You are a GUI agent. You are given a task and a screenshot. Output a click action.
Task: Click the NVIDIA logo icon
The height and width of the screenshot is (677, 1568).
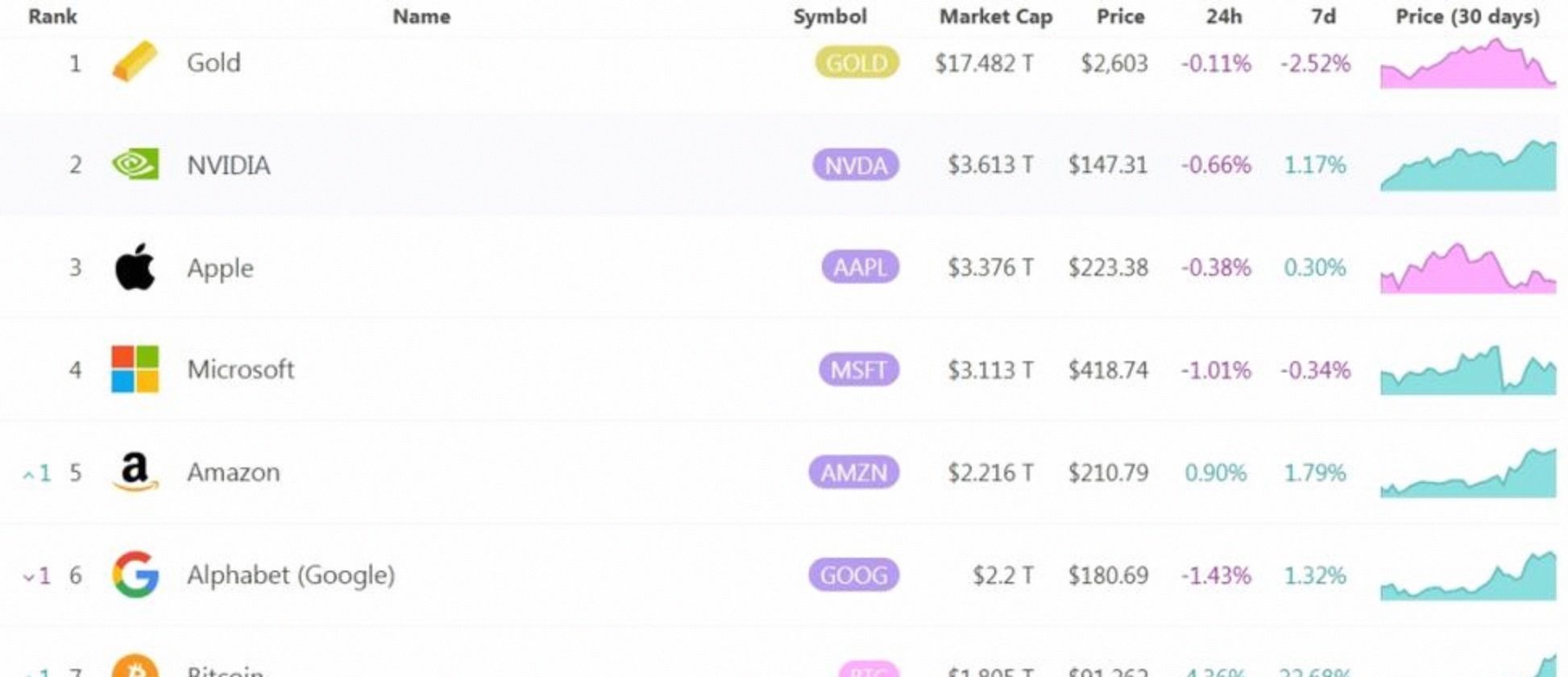(x=135, y=164)
